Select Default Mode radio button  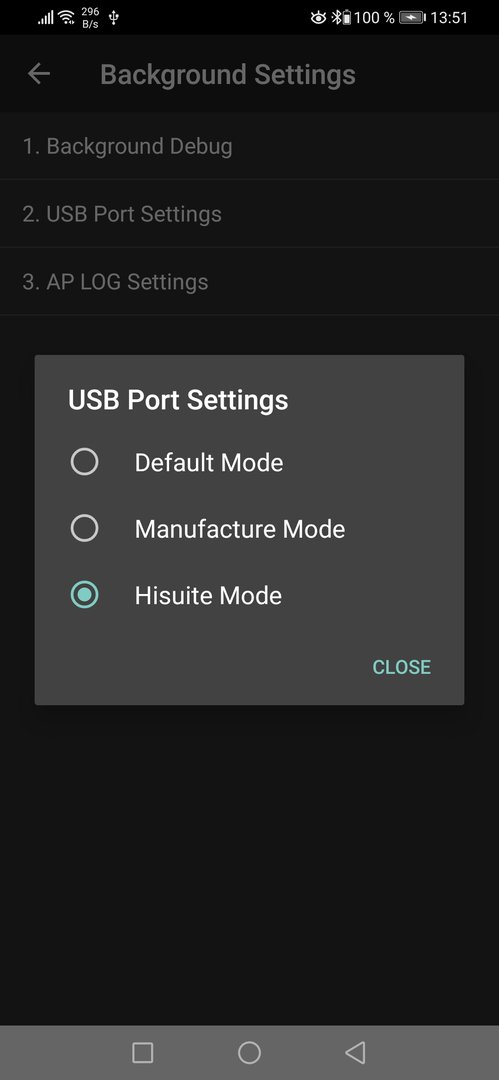[x=85, y=461]
